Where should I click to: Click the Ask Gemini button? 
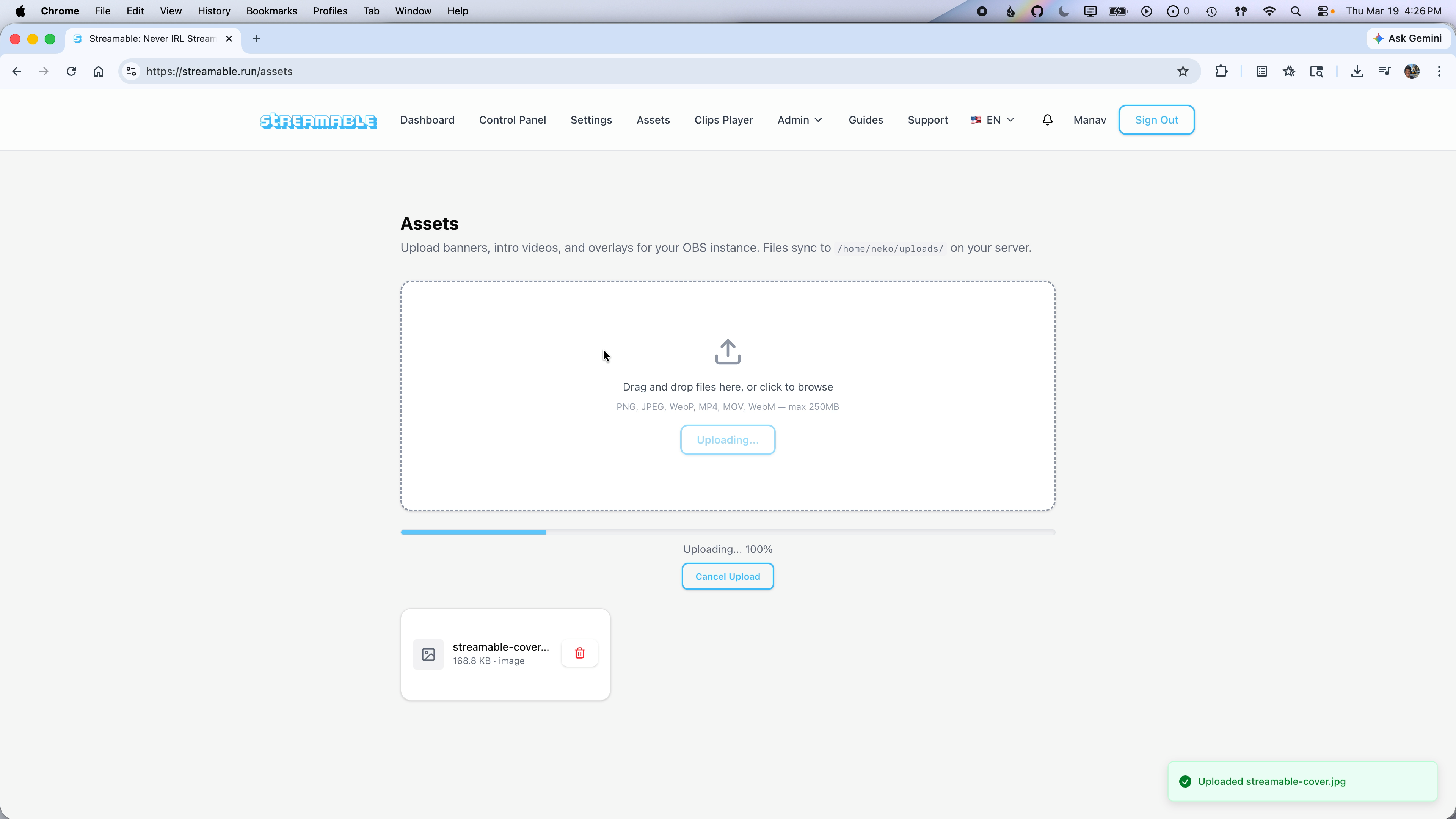(x=1408, y=38)
